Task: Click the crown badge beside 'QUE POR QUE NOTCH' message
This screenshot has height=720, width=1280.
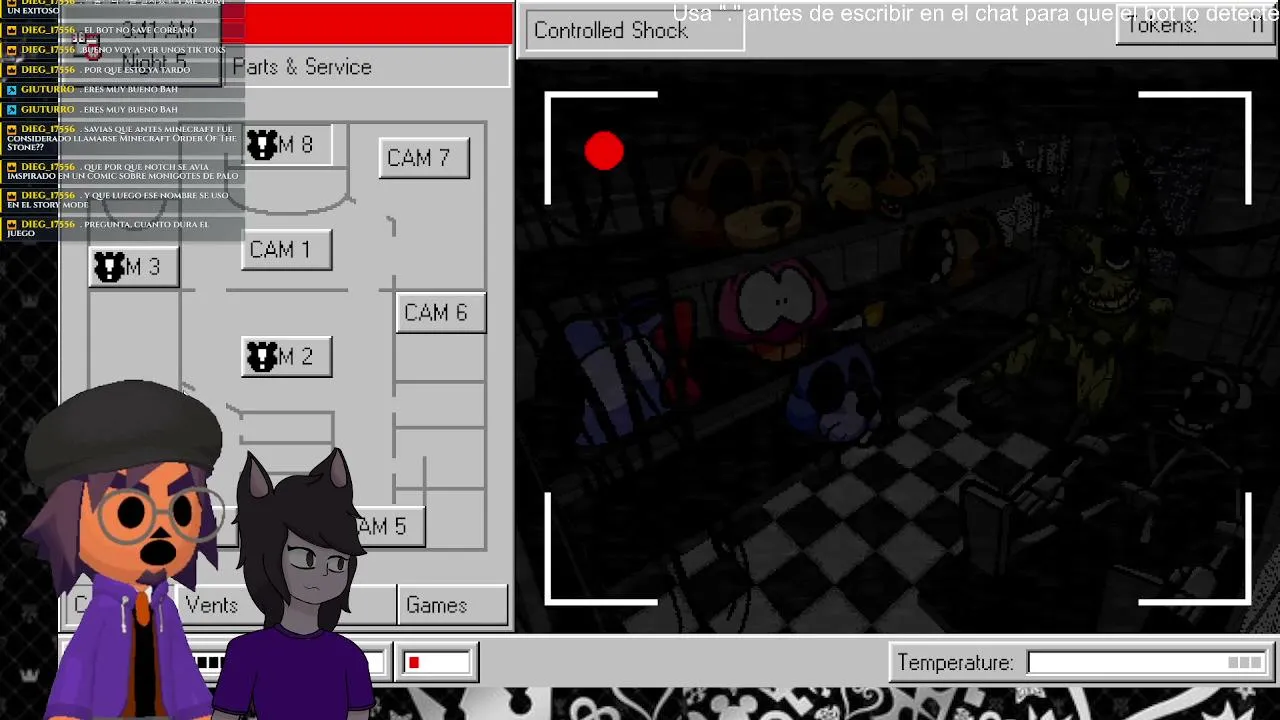Action: pos(11,167)
